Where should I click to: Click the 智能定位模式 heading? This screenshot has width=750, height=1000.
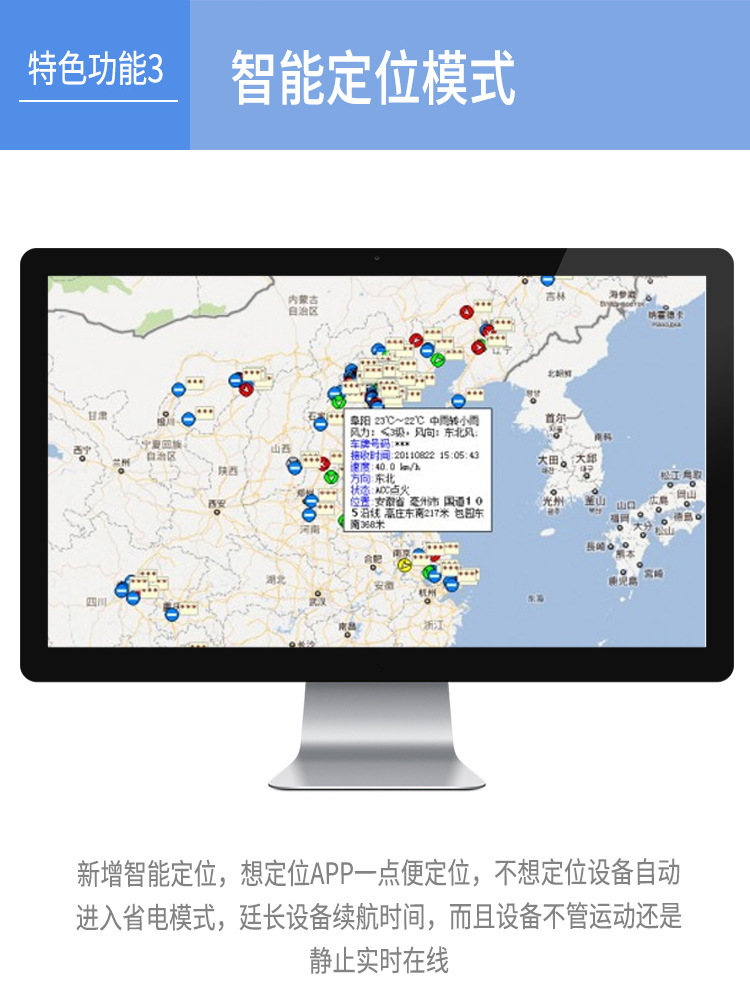tap(372, 78)
